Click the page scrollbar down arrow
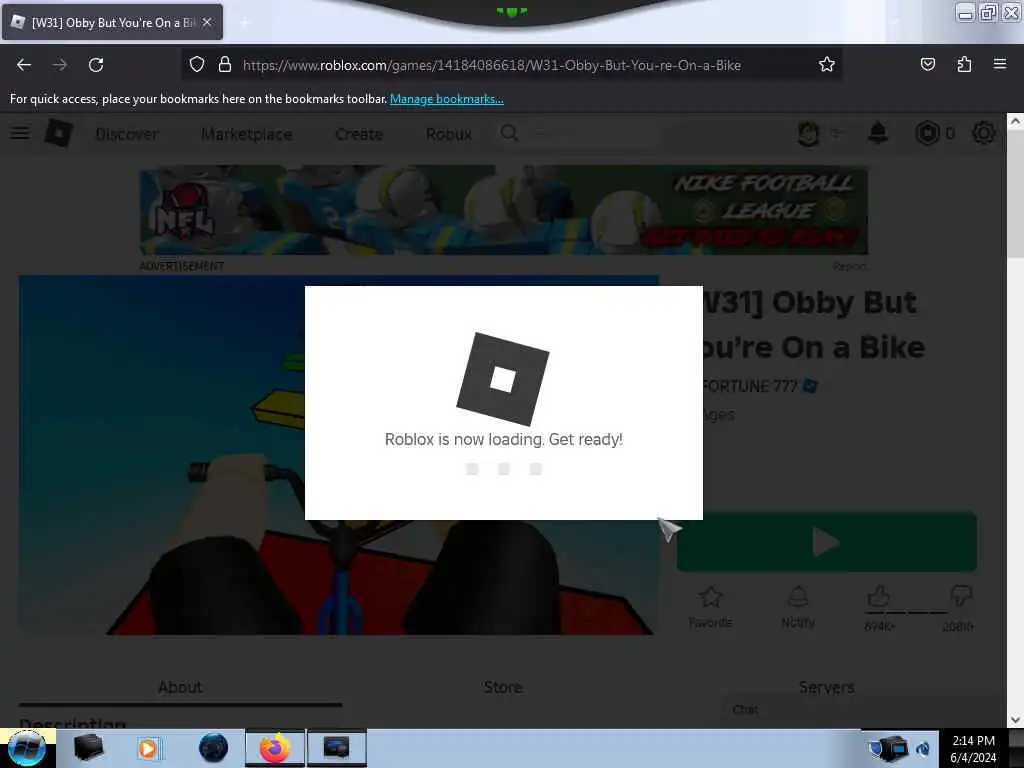This screenshot has width=1024, height=768. point(1015,720)
